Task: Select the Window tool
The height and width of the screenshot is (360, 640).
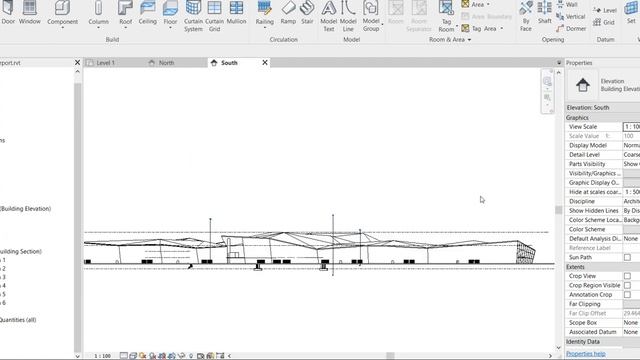Action: [29, 12]
